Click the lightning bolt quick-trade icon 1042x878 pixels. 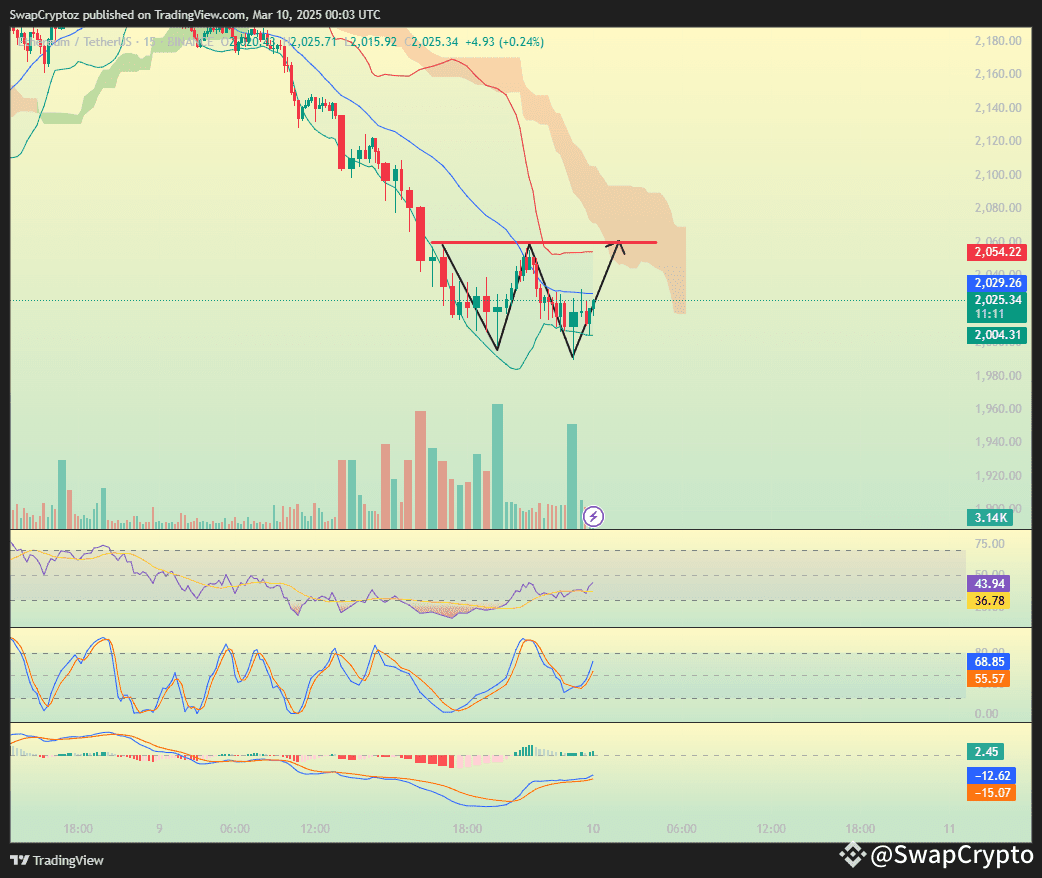(x=593, y=516)
